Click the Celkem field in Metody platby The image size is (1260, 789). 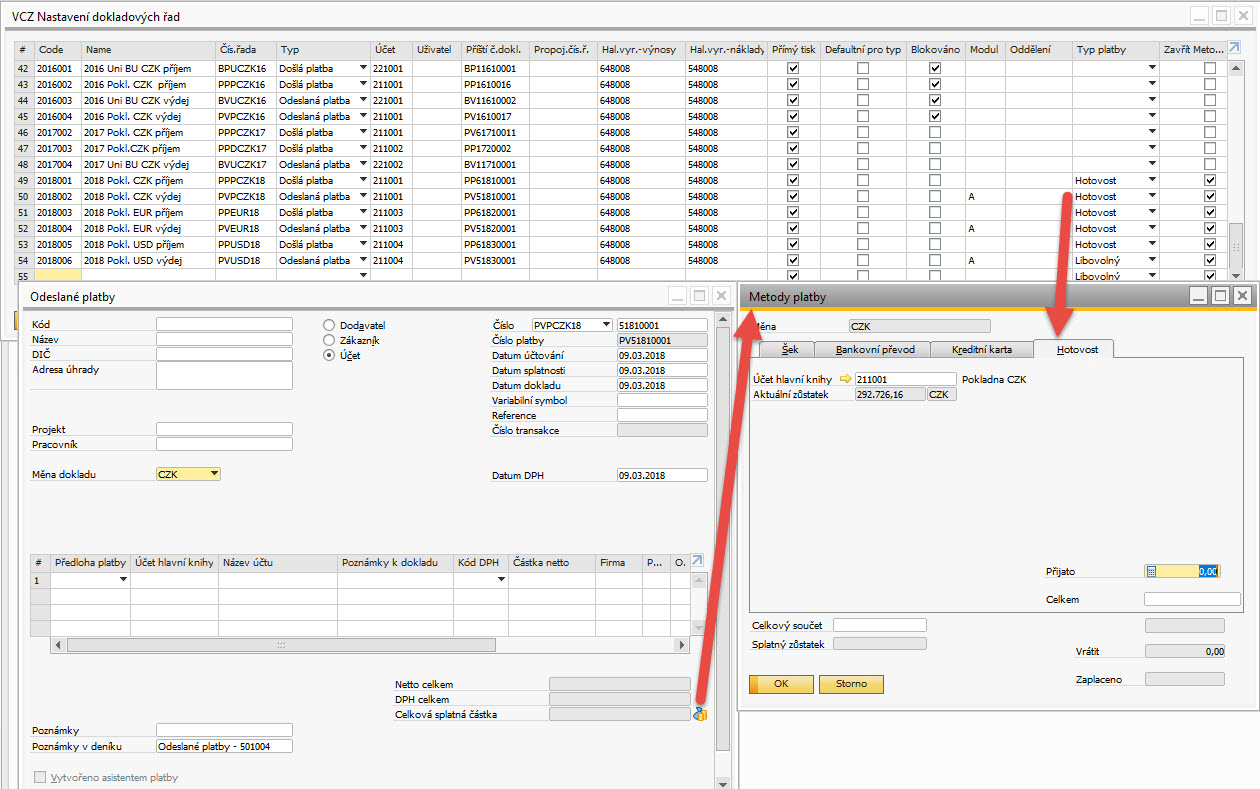1192,599
